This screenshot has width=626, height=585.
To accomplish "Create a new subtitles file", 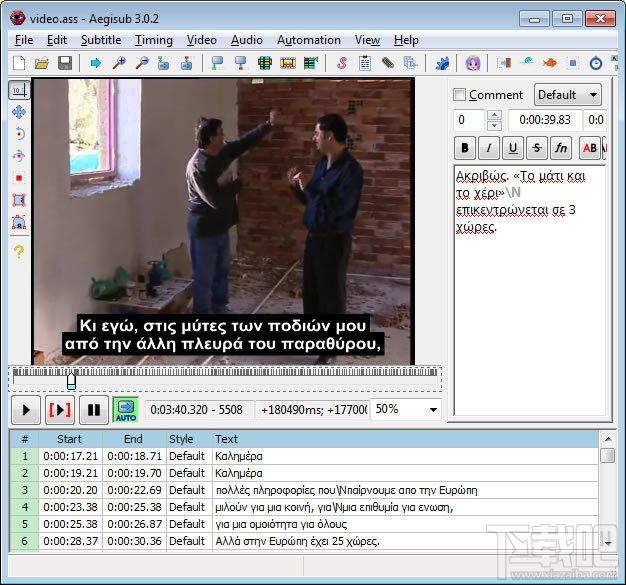I will click(19, 63).
